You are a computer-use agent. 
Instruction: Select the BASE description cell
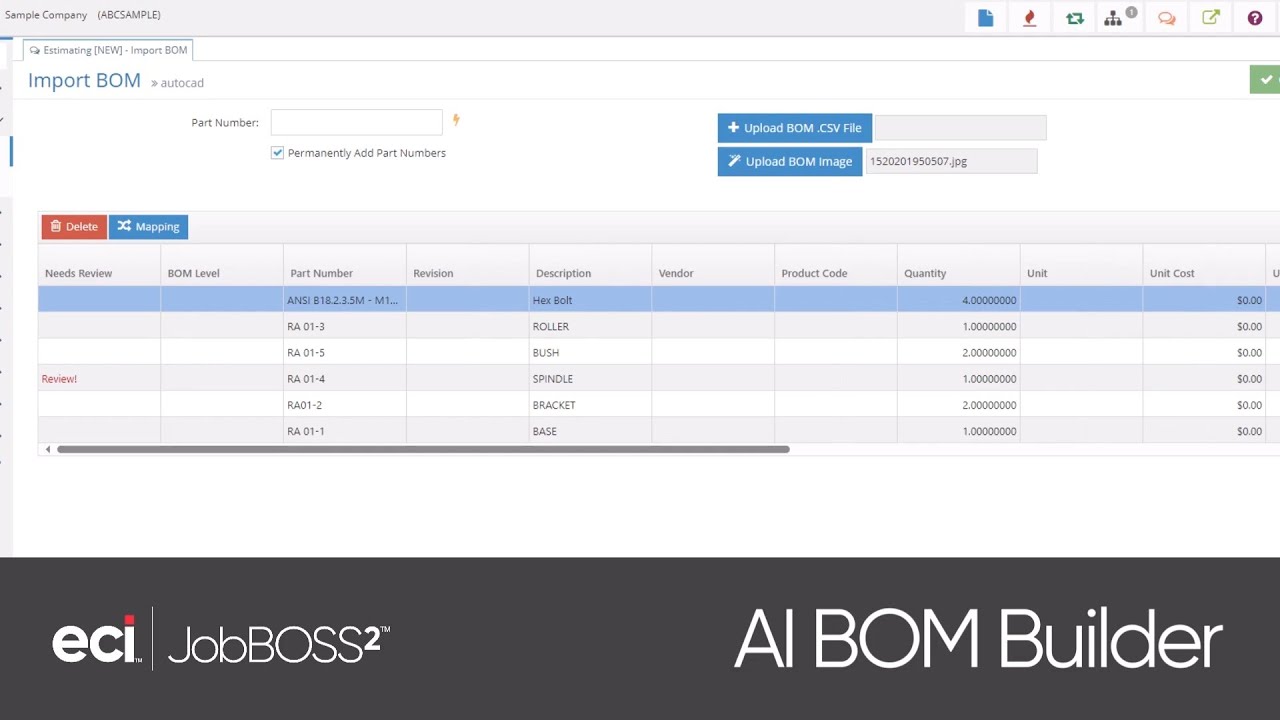point(590,431)
